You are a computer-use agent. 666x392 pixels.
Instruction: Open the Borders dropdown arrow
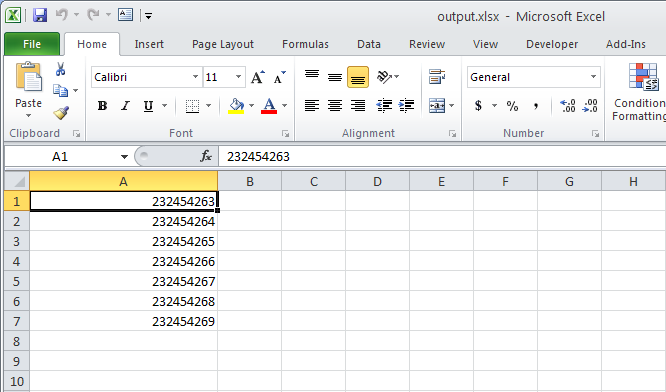click(x=209, y=106)
